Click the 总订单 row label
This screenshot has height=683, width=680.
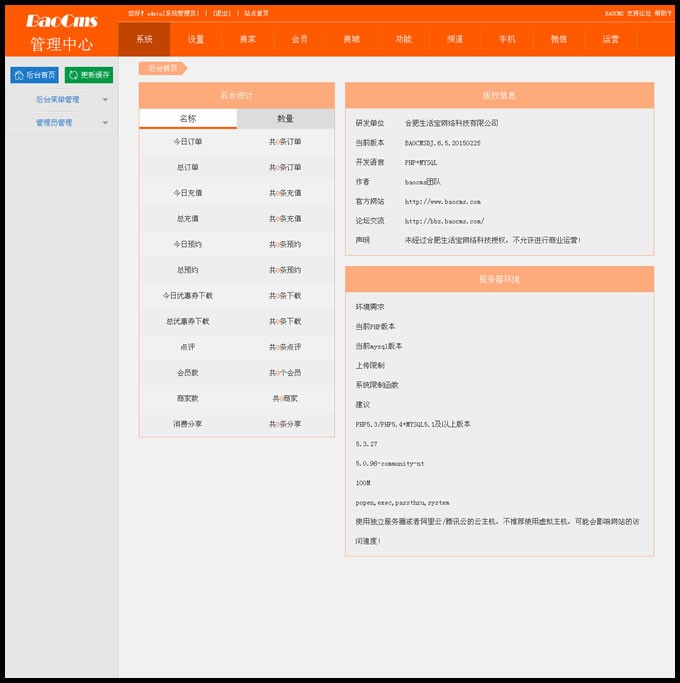[188, 167]
